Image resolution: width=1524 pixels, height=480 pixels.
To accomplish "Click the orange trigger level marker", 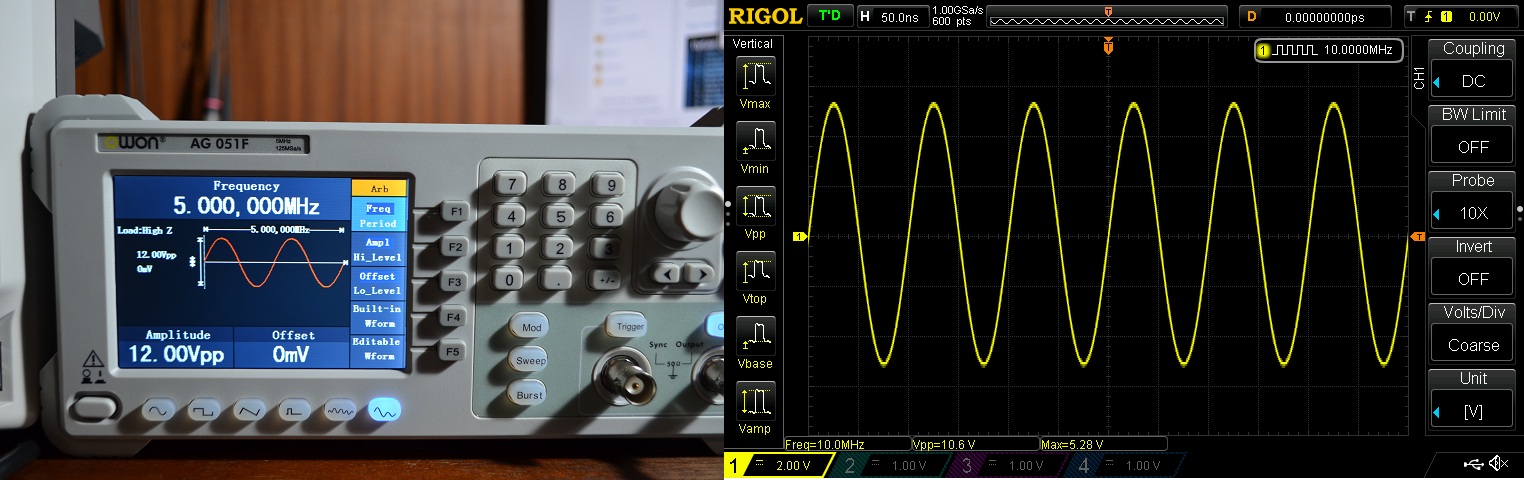I will (x=1417, y=237).
